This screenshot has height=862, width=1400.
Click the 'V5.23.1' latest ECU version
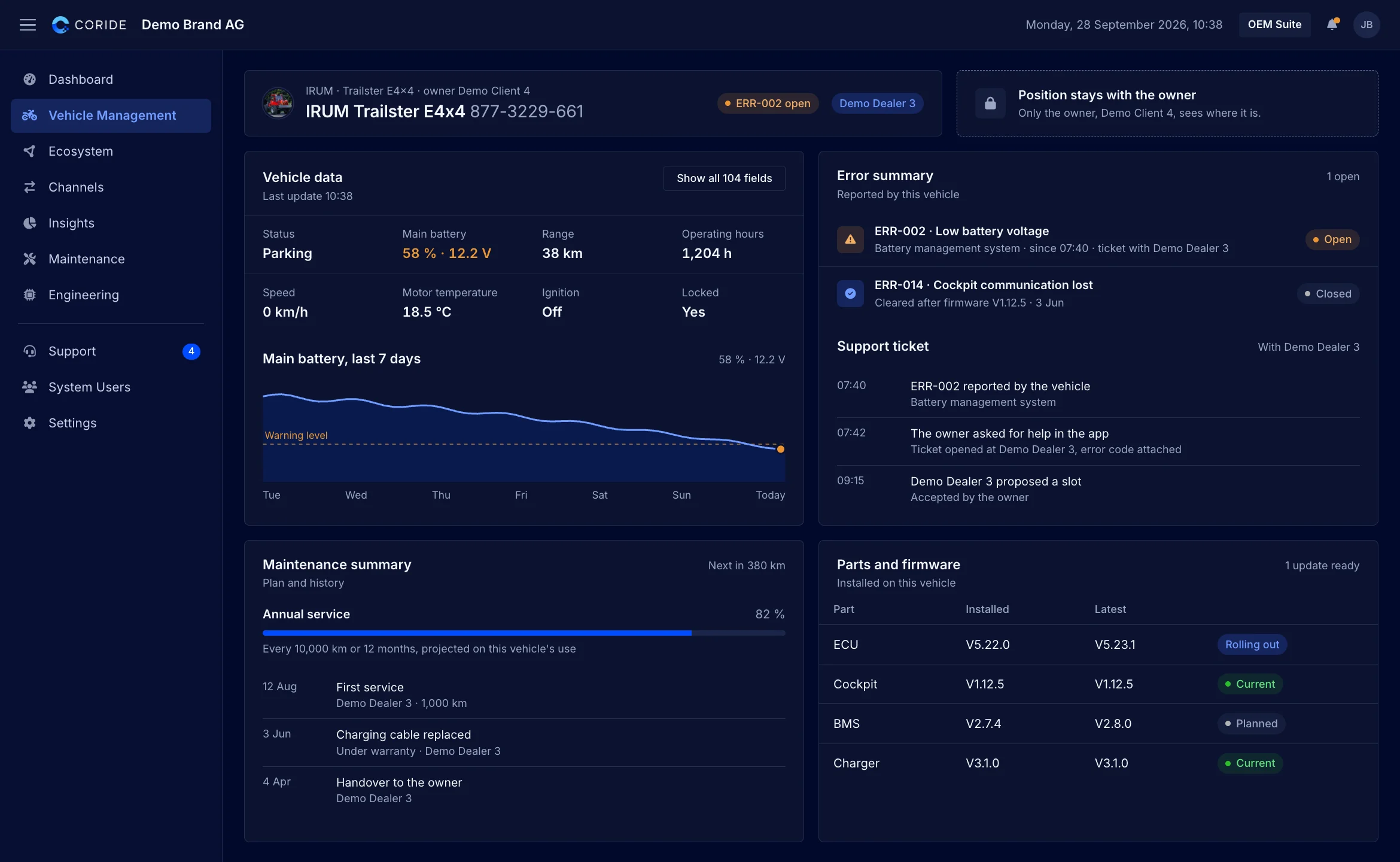tap(1115, 644)
